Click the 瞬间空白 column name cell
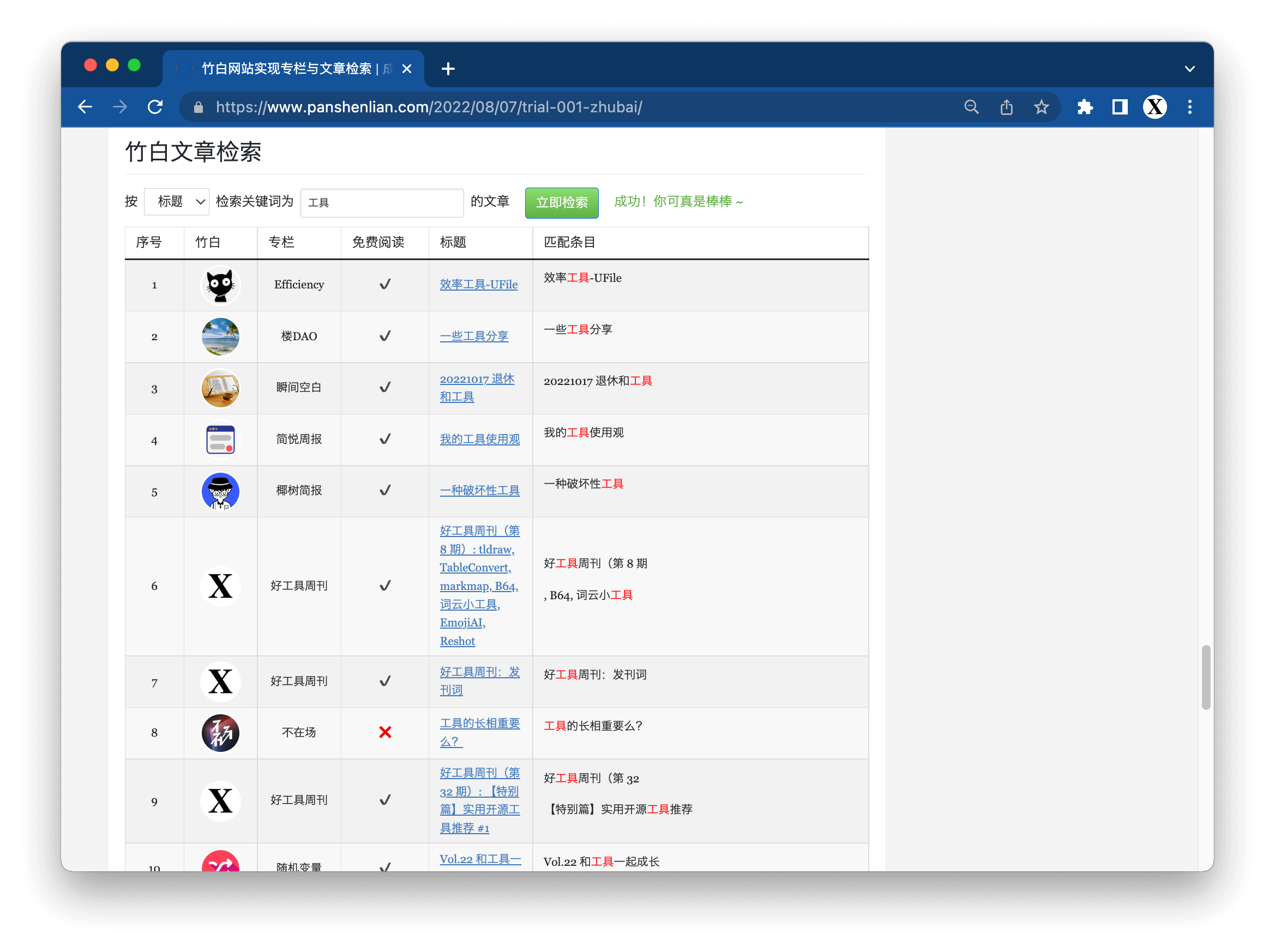Viewport: 1275px width, 952px height. coord(299,388)
